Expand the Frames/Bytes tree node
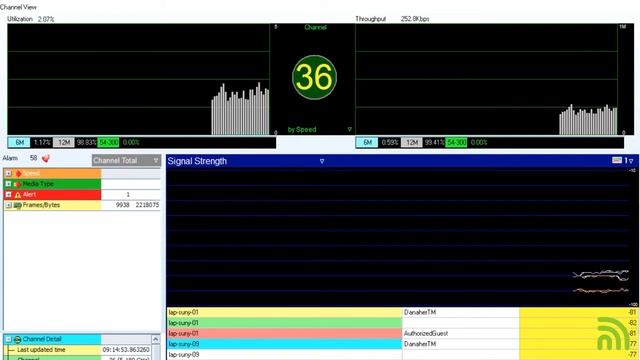The image size is (640, 360). (x=8, y=205)
